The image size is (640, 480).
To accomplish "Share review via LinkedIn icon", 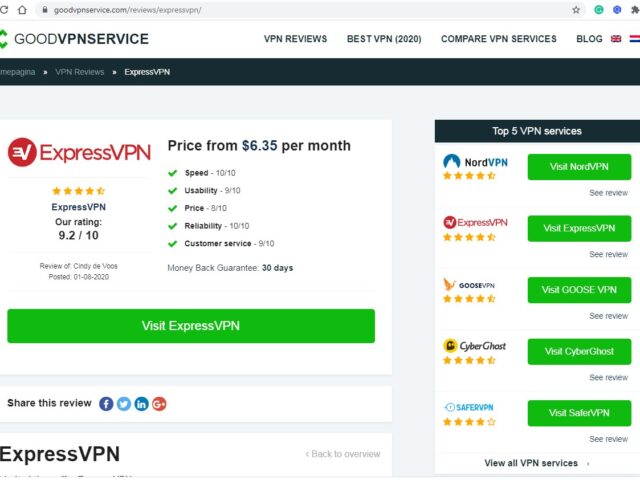I will (141, 404).
